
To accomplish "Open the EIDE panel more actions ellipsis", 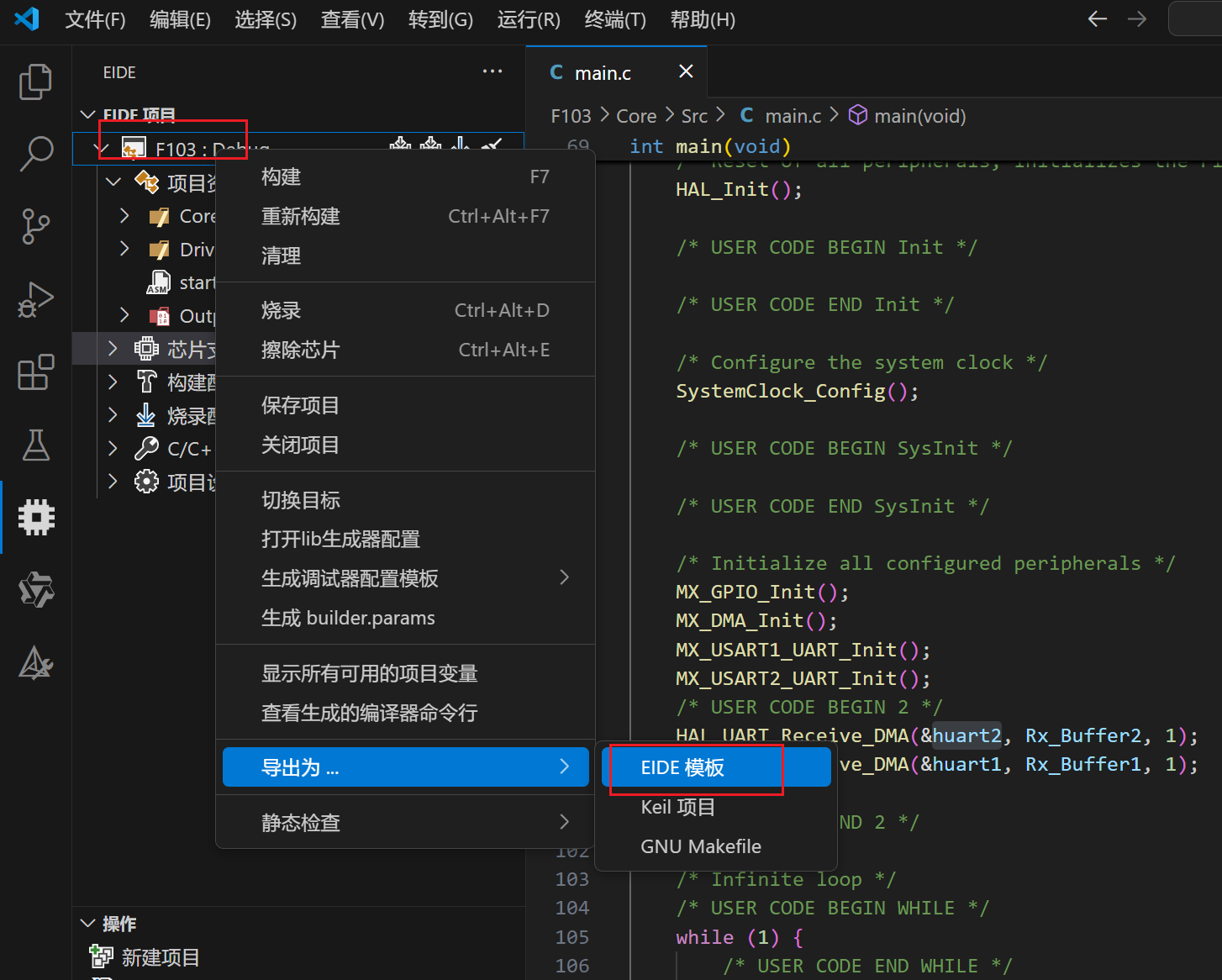I will click(x=492, y=72).
